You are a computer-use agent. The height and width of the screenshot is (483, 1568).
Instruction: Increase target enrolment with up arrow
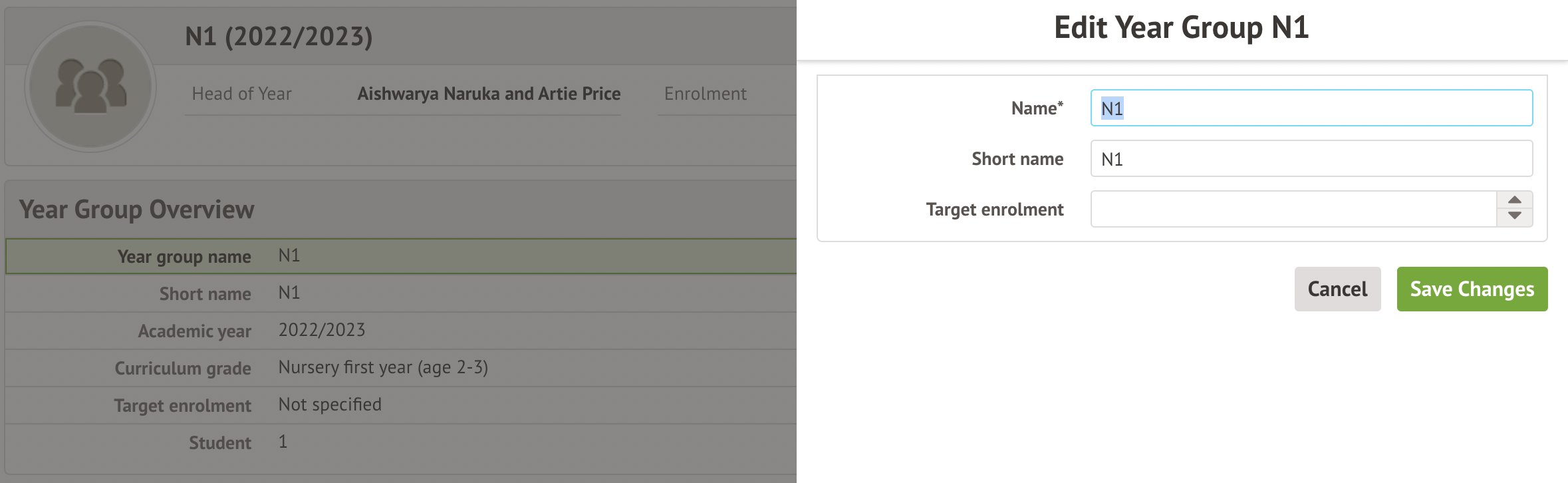pos(1514,200)
